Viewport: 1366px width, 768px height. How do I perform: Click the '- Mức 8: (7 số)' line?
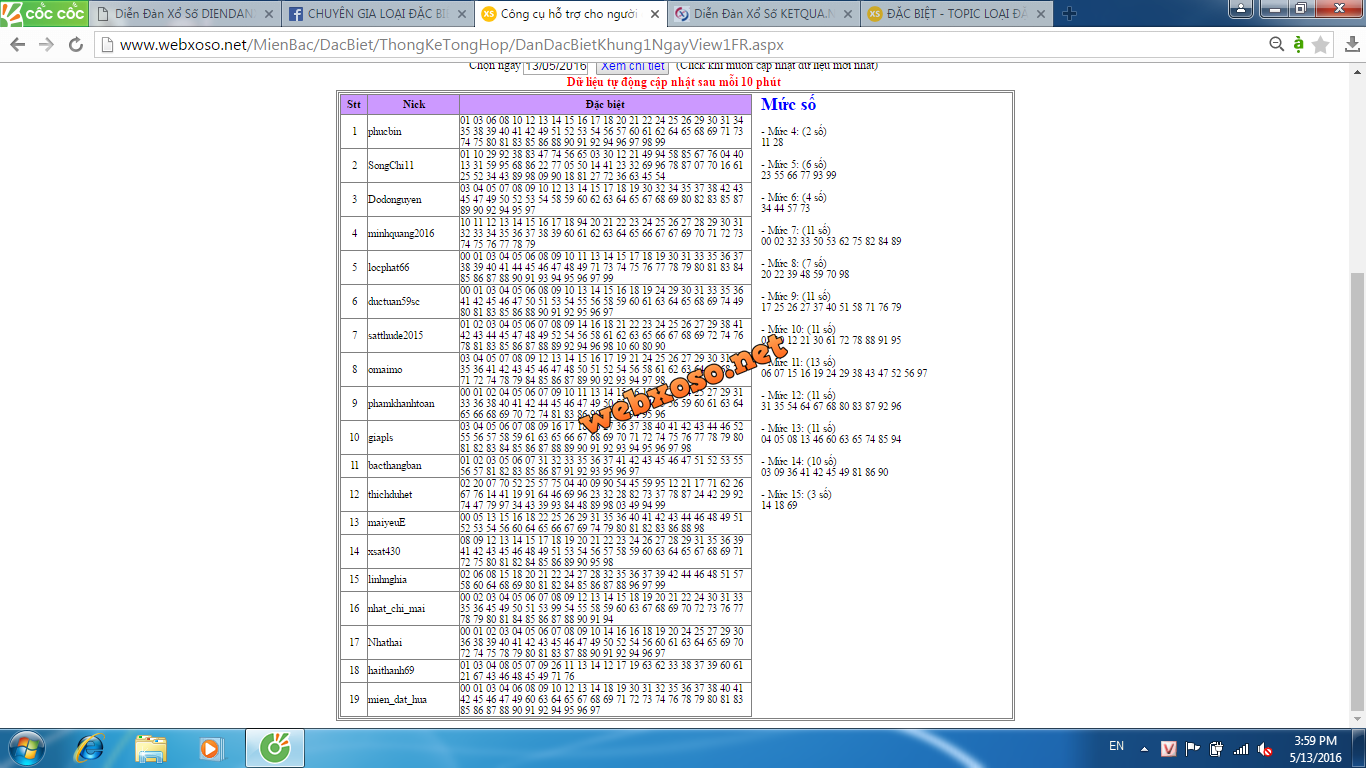793,263
